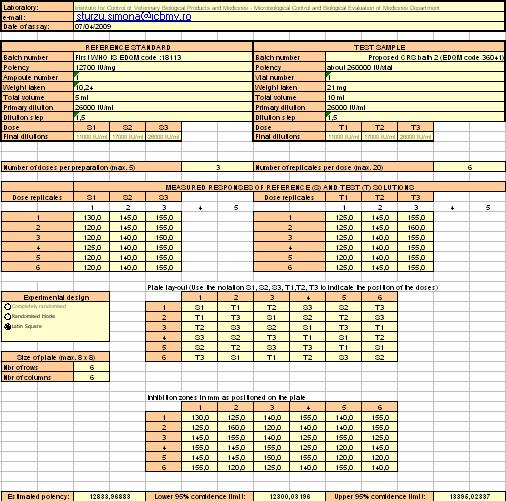Select the Latin Square radio button
This screenshot has height=501, width=506.
pos(8,326)
